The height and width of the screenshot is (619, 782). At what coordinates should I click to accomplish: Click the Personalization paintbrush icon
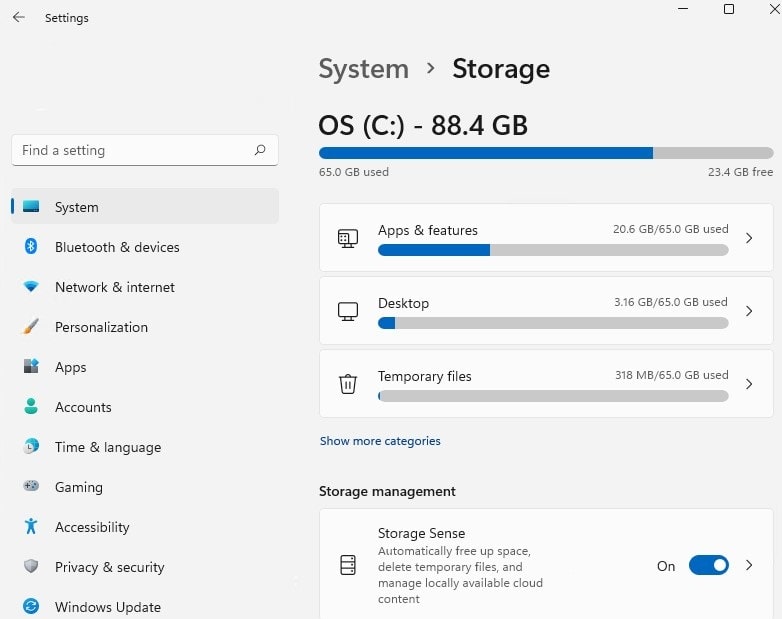pos(31,327)
